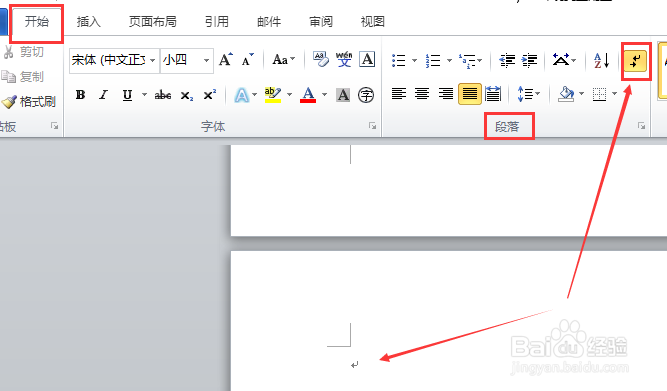The width and height of the screenshot is (667, 391).
Task: Open the clipboard pane dialog launcher
Action: click(x=54, y=126)
